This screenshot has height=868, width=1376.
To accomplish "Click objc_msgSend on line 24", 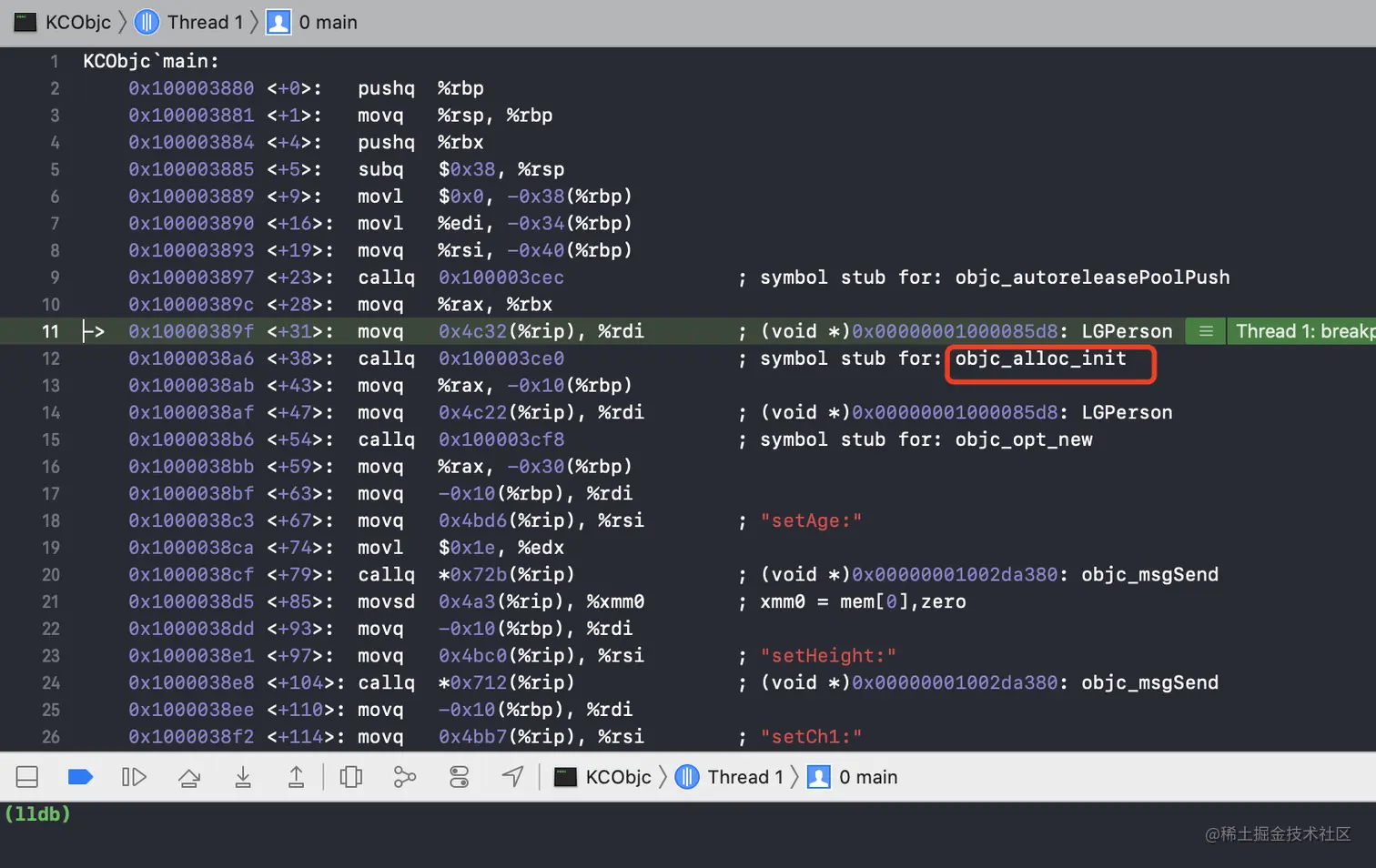I will (1149, 682).
